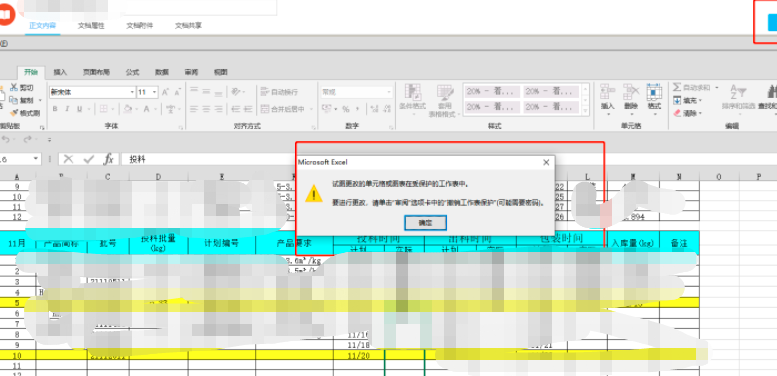777x376 pixels.
Task: Increase font size with the larger A icon
Action: [x=166, y=92]
